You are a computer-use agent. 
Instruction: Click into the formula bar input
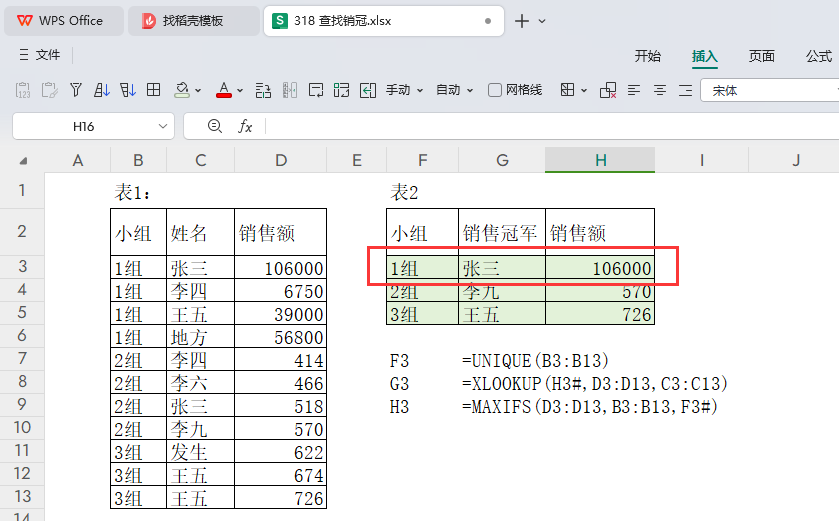pyautogui.click(x=552, y=126)
